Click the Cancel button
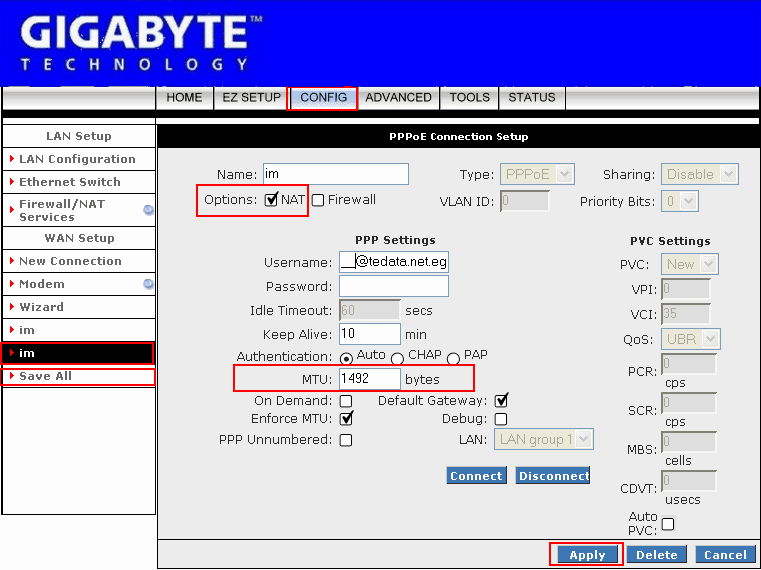The width and height of the screenshot is (761, 570). (726, 554)
